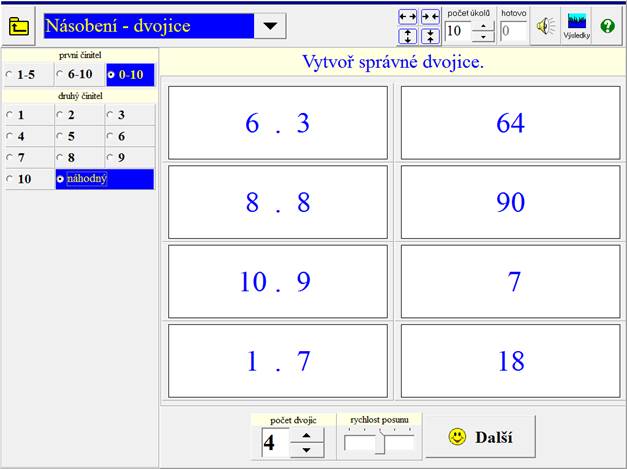Increase počet úkolů with up arrow

483,26
